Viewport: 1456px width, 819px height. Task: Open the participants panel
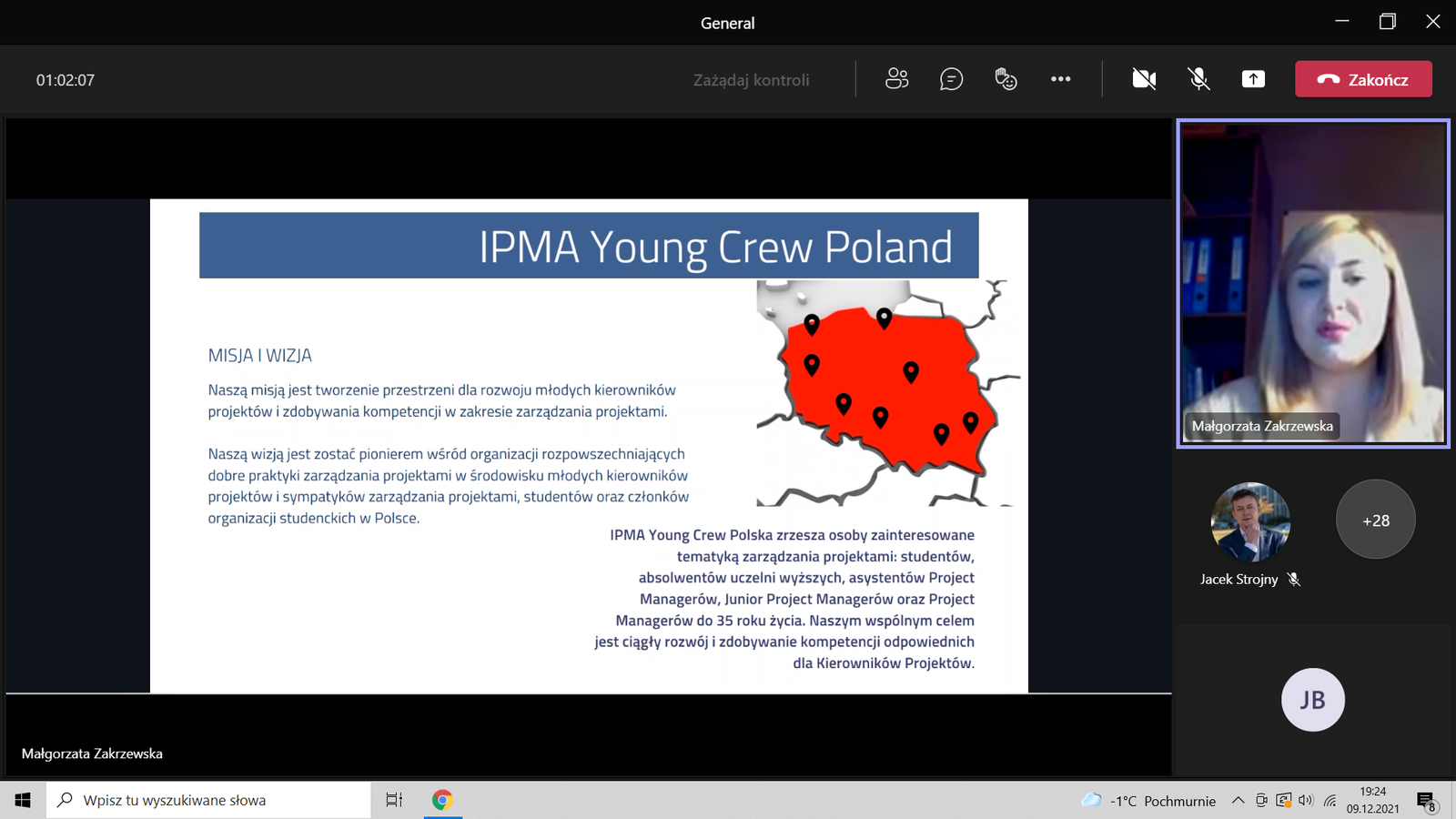pyautogui.click(x=896, y=79)
